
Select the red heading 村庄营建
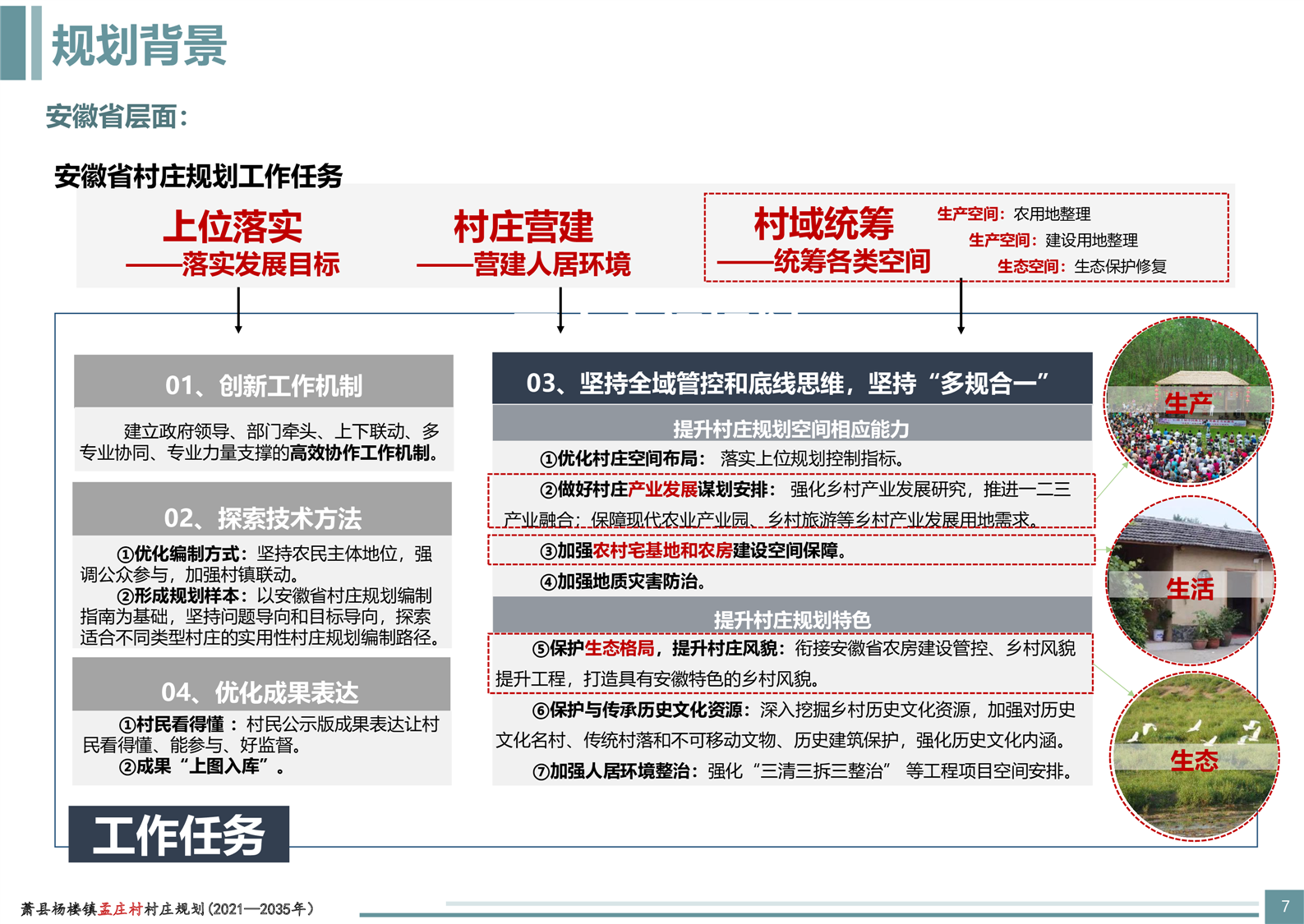pos(523,226)
